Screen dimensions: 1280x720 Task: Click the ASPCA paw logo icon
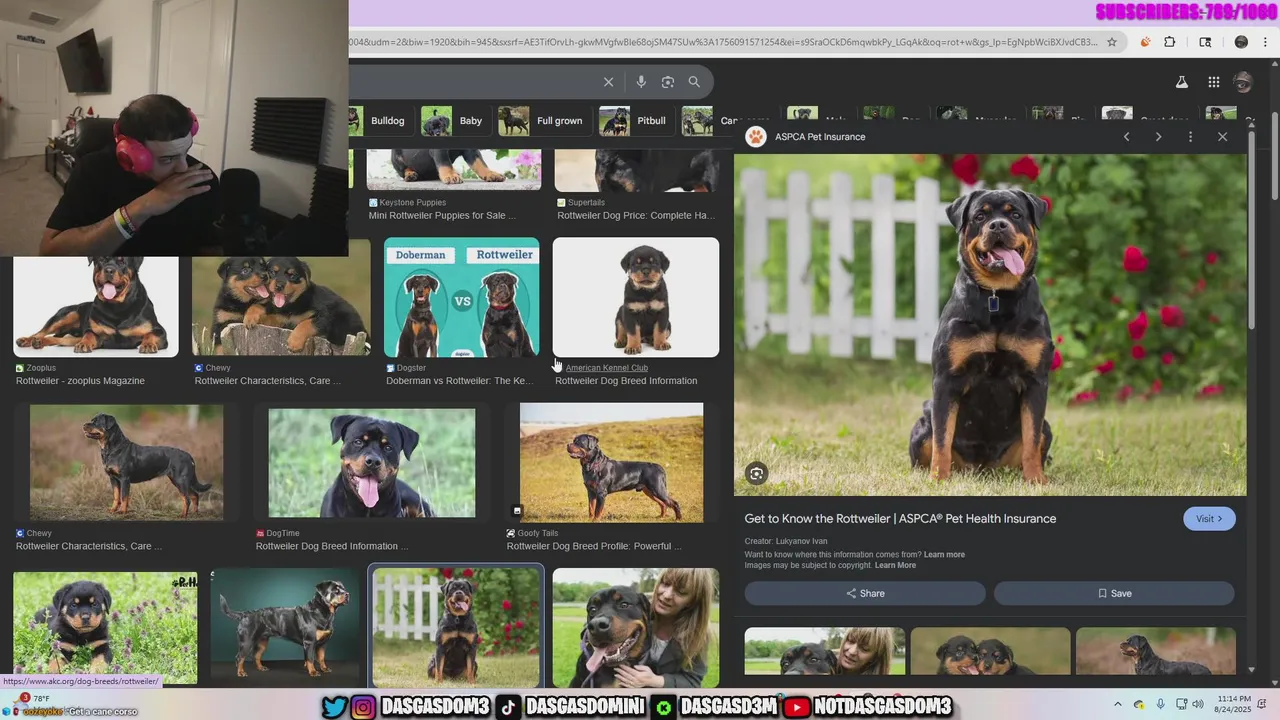(756, 137)
